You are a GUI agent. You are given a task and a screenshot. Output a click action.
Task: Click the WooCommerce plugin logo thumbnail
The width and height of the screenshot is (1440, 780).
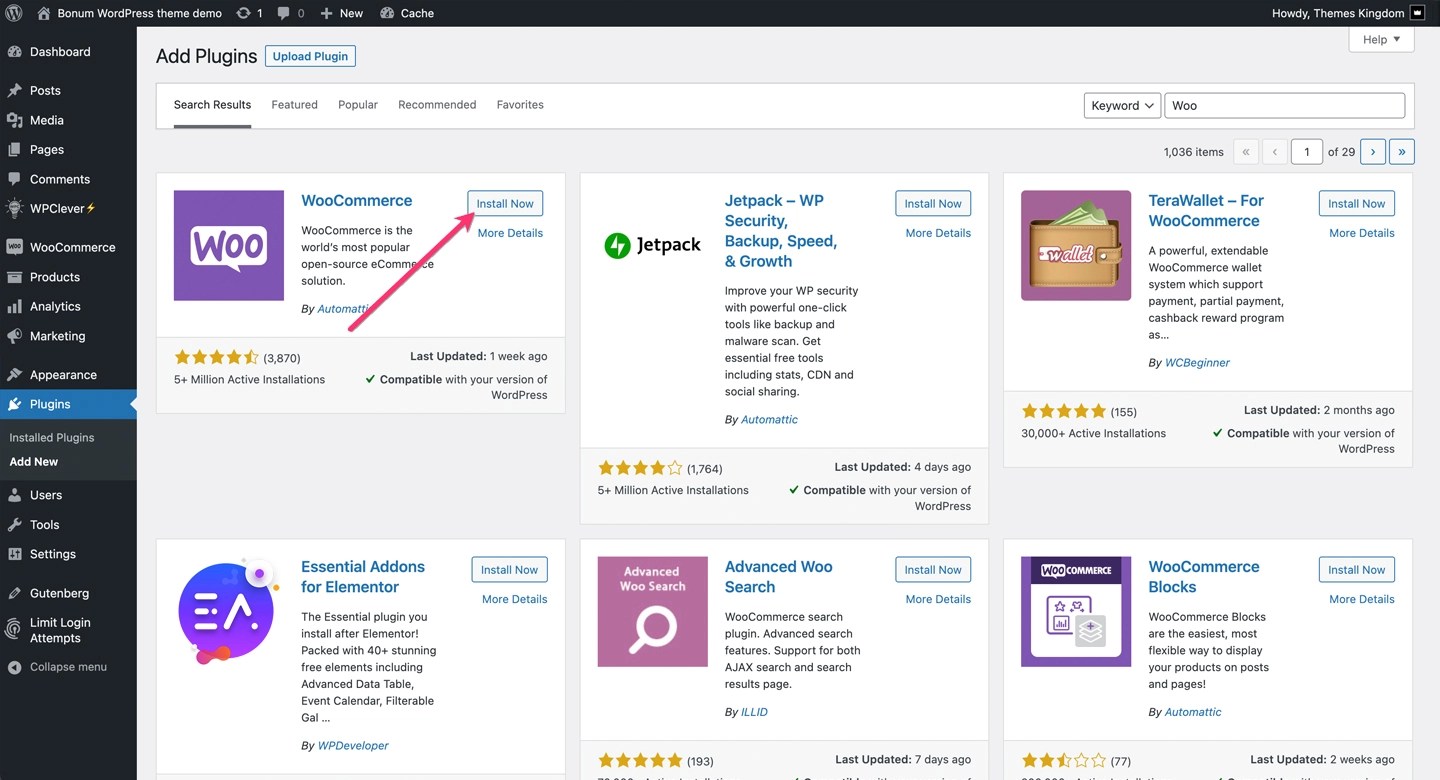[x=229, y=245]
